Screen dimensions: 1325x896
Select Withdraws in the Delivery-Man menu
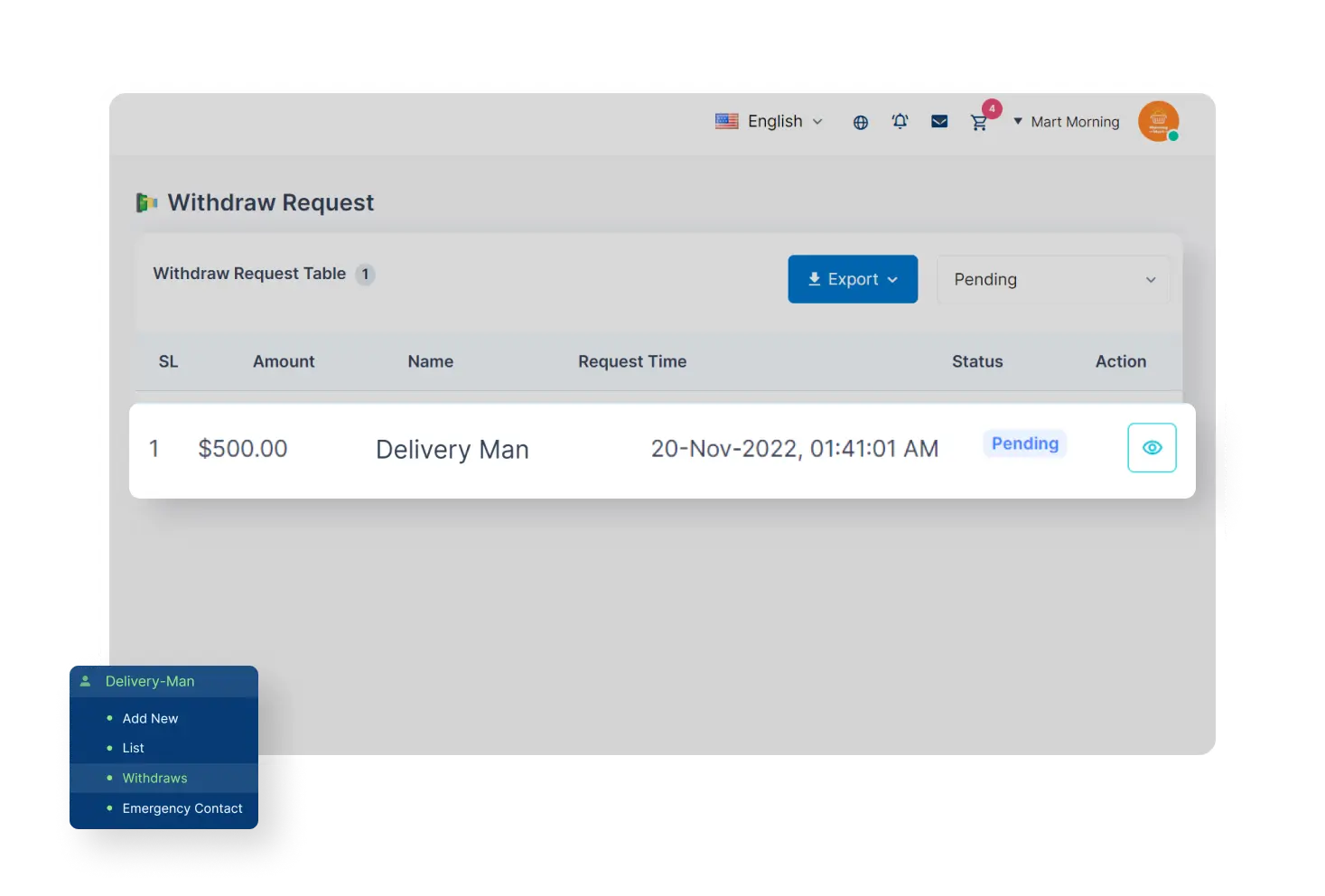[154, 778]
